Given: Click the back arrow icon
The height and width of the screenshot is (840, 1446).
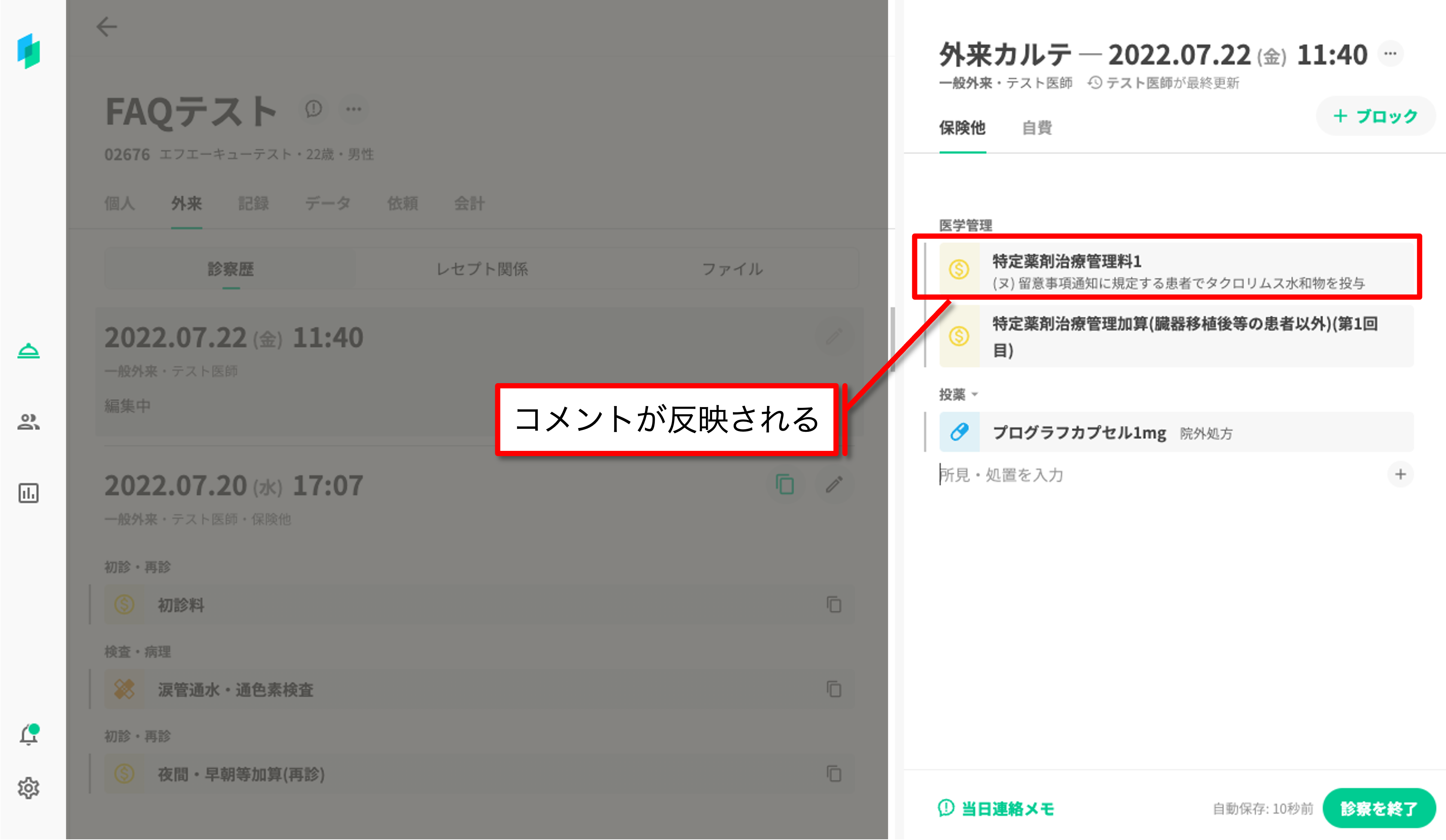Looking at the screenshot, I should (x=107, y=27).
